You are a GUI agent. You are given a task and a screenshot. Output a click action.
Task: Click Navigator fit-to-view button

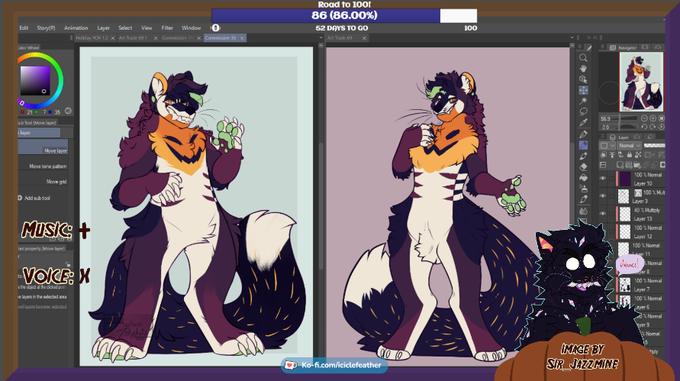click(661, 118)
